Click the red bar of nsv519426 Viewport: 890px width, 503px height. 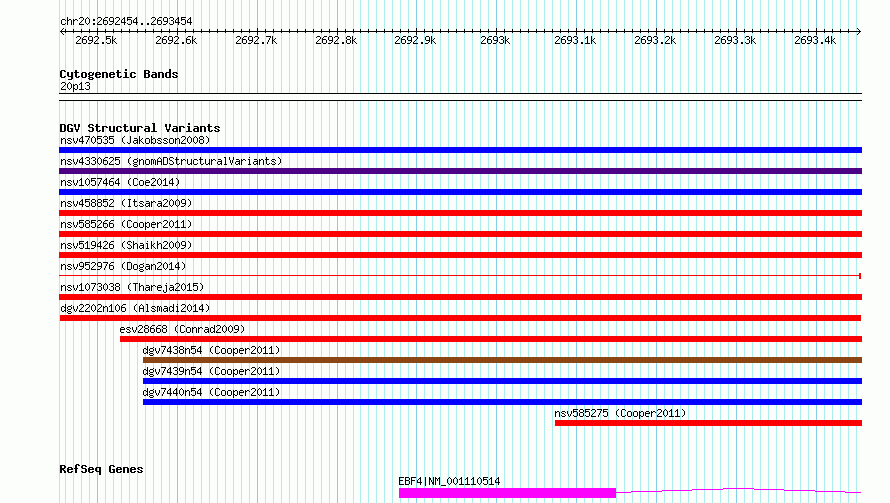coord(460,255)
